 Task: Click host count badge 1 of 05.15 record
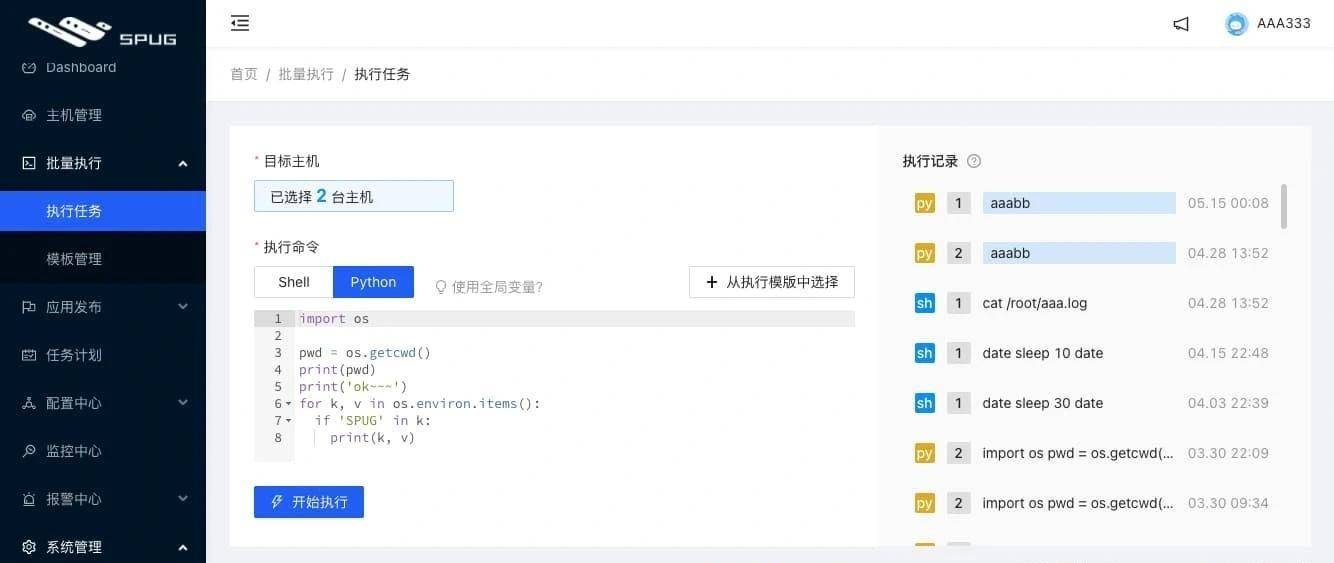pyautogui.click(x=958, y=203)
